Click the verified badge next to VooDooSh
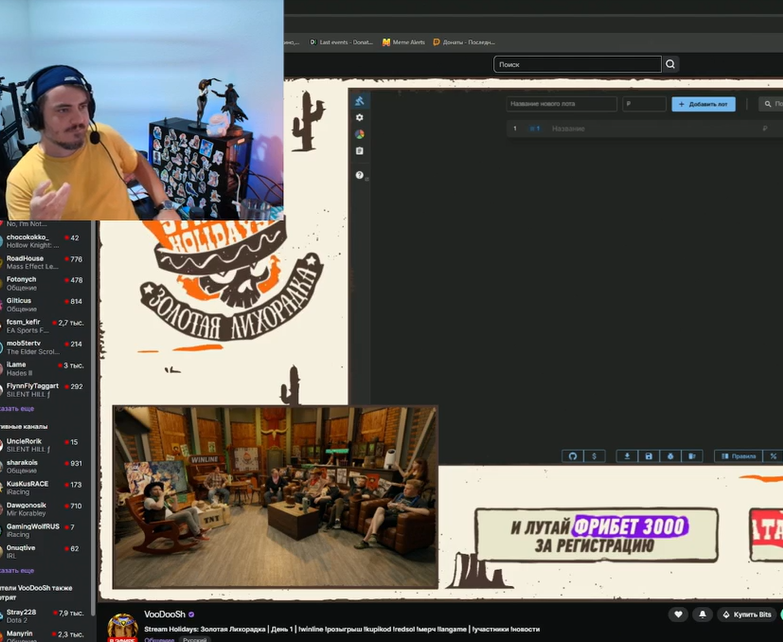The height and width of the screenshot is (642, 783). [x=191, y=615]
